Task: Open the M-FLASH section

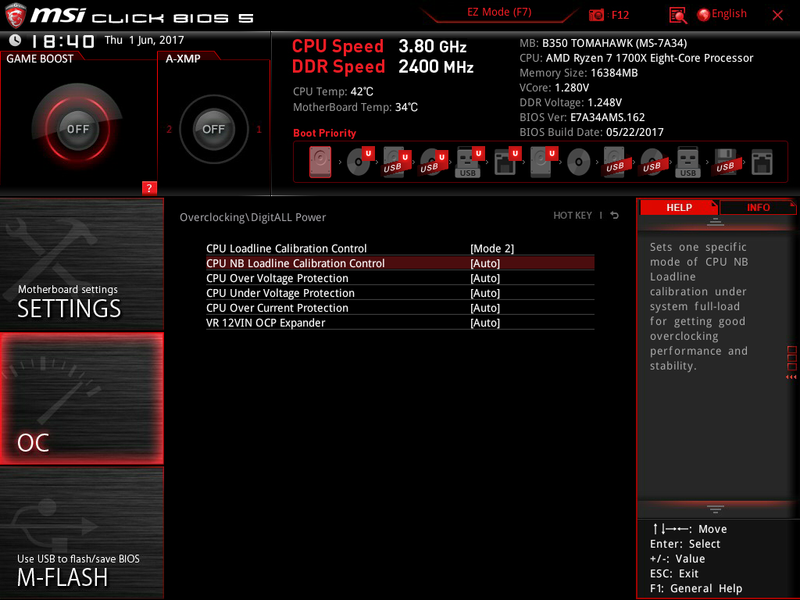Action: click(82, 533)
